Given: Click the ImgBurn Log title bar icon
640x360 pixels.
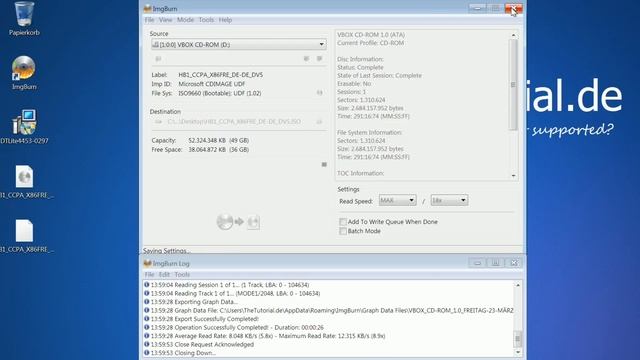Looking at the screenshot, I should [x=147, y=263].
